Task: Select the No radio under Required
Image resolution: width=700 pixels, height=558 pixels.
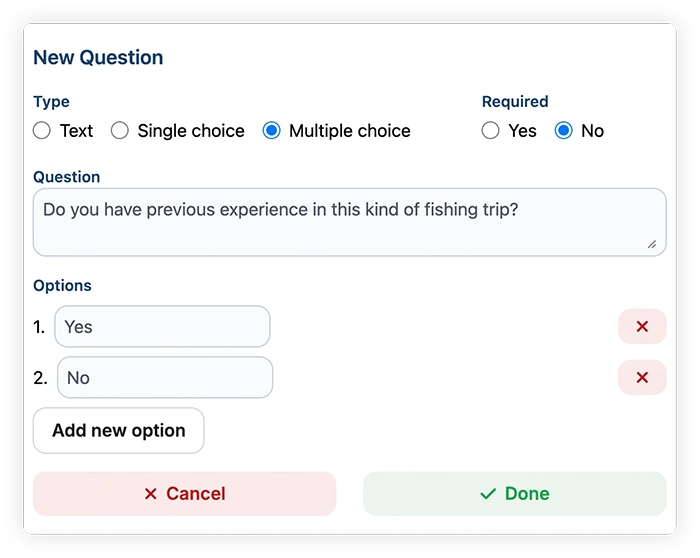Action: (x=564, y=131)
